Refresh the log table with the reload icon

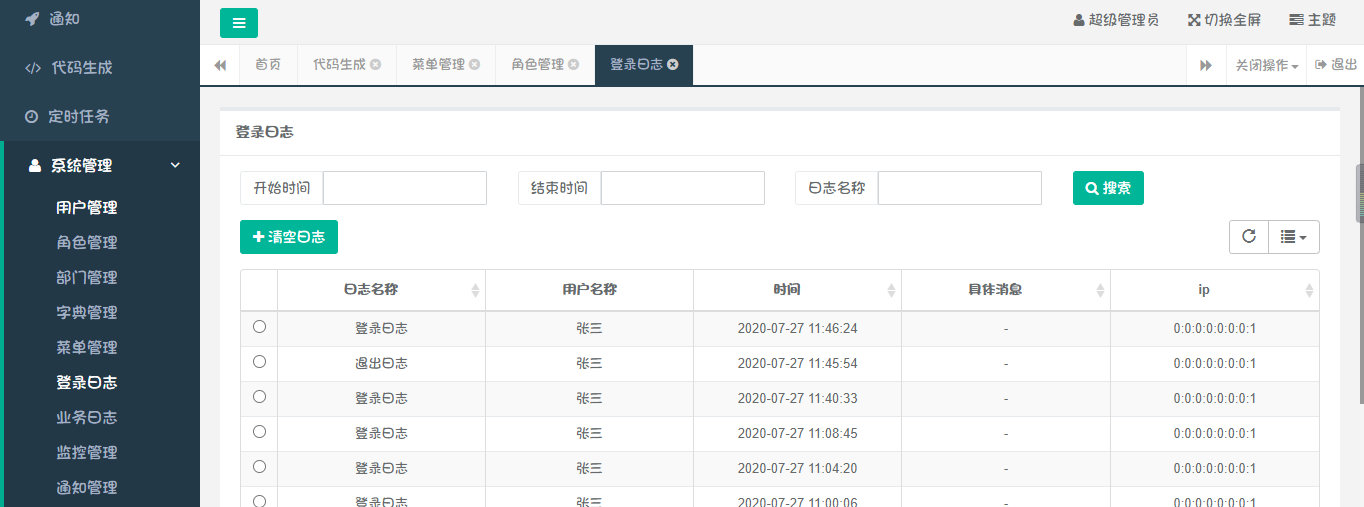tap(1248, 237)
